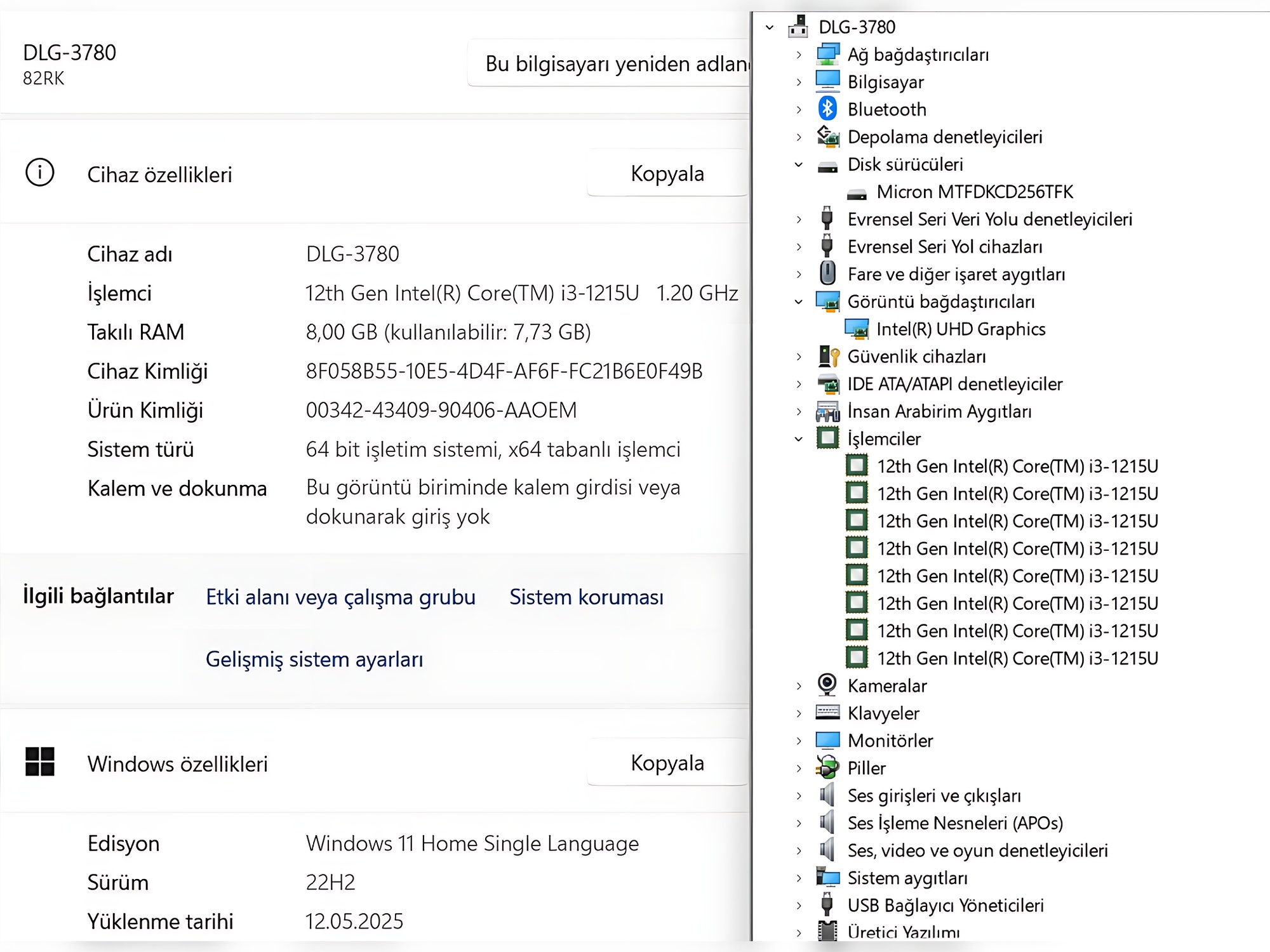Screen dimensions: 1270x952
Task: Copy device specs with Cihaz özellikleri Kopyala
Action: (x=667, y=173)
